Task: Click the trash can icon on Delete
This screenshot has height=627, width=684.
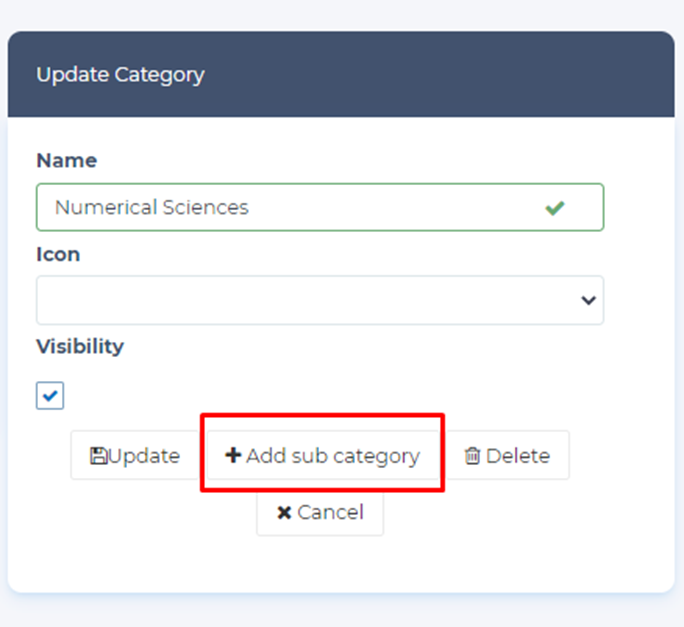Action: point(473,456)
